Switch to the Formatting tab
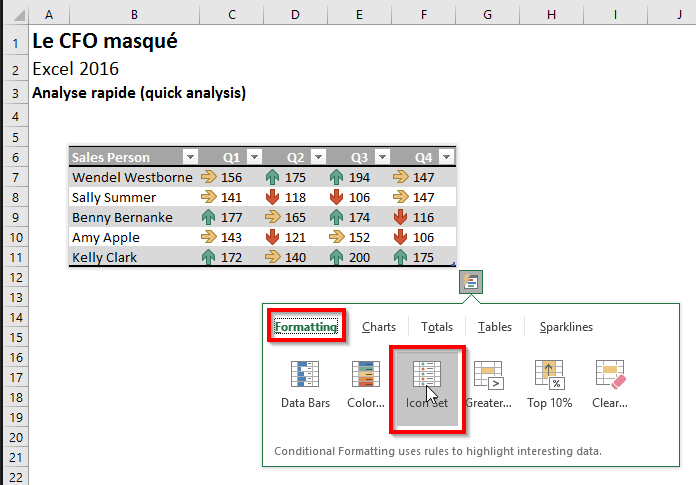 307,327
